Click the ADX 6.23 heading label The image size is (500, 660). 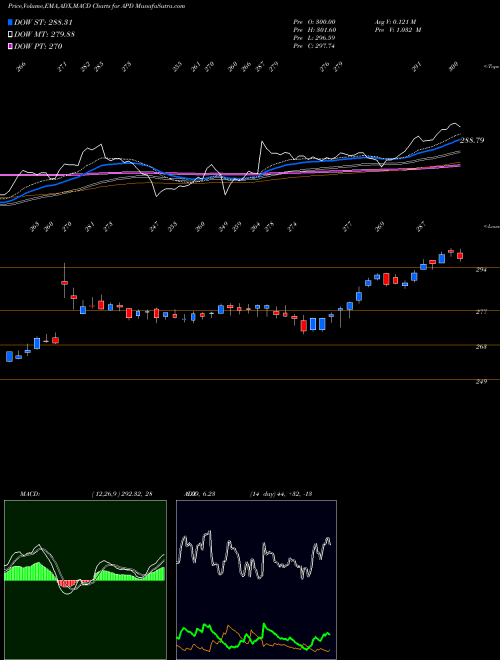[x=199, y=494]
